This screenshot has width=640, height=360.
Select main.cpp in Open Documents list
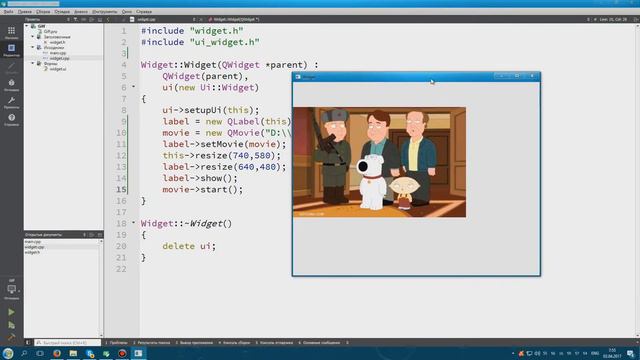coord(33,242)
